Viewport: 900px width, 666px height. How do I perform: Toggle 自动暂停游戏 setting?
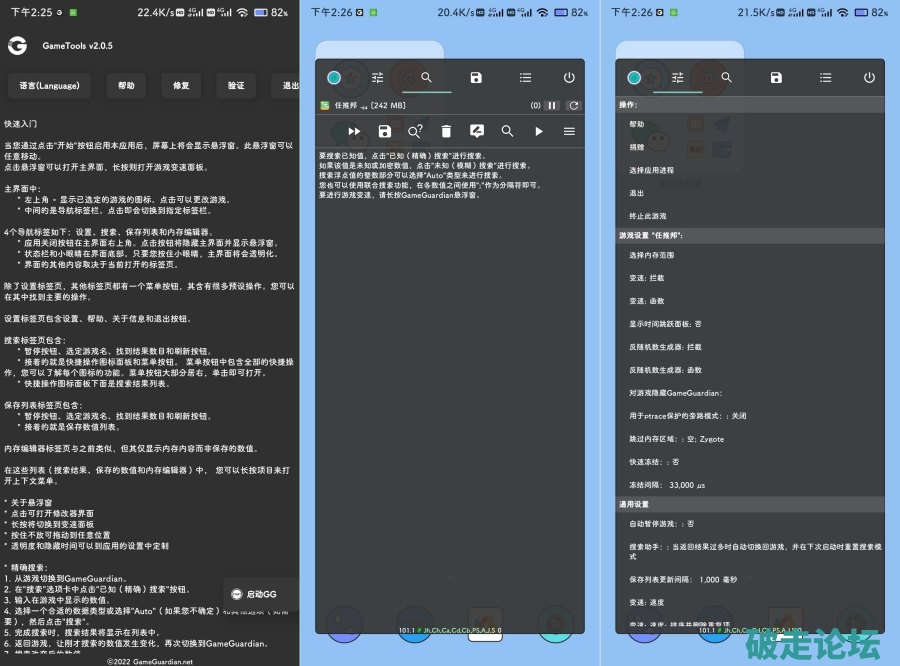(662, 523)
